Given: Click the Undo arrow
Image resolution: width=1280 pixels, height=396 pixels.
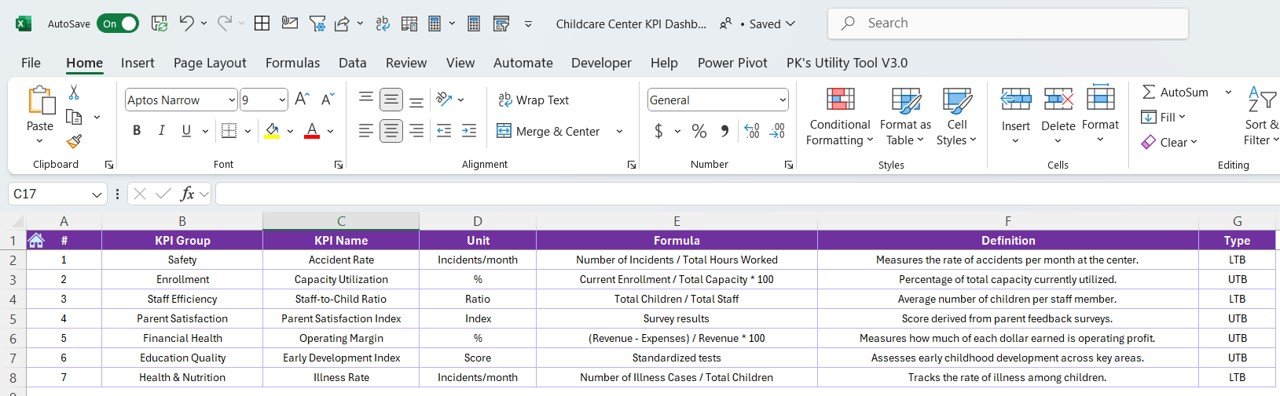Looking at the screenshot, I should pos(186,22).
